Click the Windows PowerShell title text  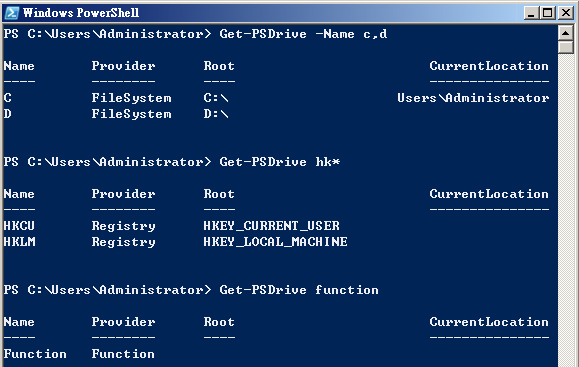coord(81,13)
